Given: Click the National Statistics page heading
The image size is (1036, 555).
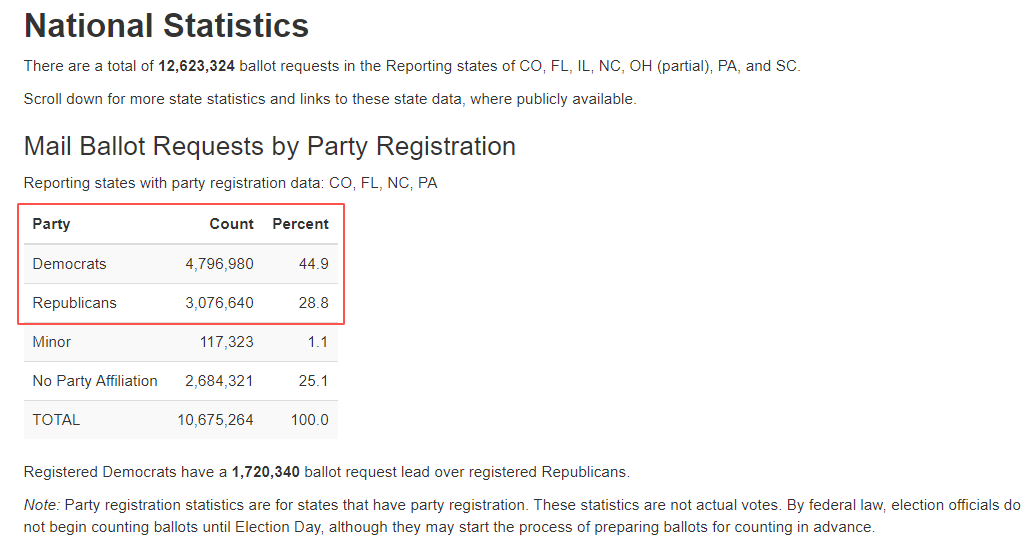Looking at the screenshot, I should (166, 25).
